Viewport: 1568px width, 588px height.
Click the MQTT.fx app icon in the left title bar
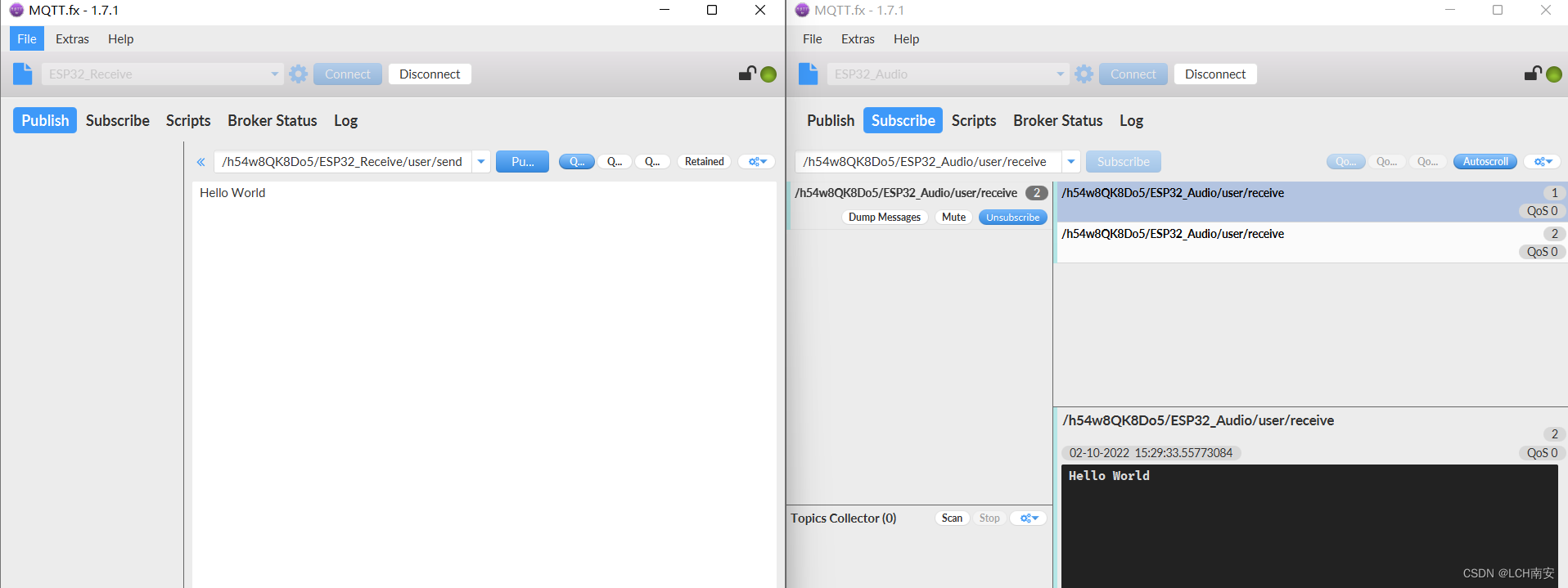coord(16,10)
